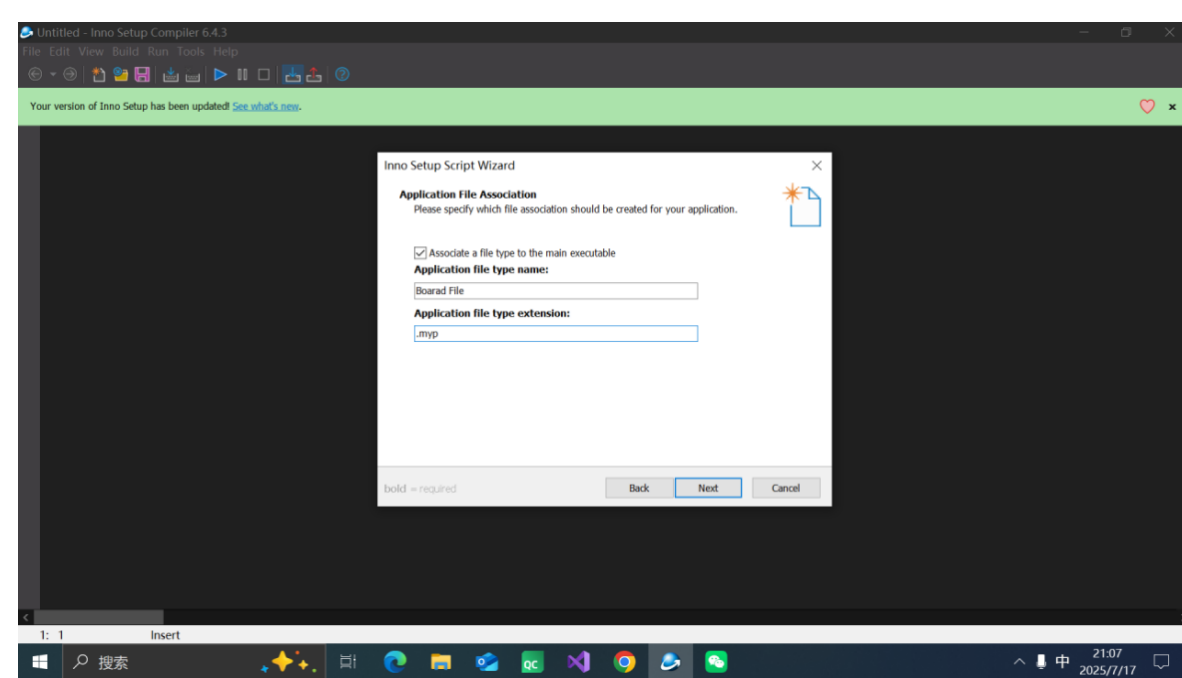Create a new script with the New icon
This screenshot has height=678, width=1182.
tap(98, 74)
